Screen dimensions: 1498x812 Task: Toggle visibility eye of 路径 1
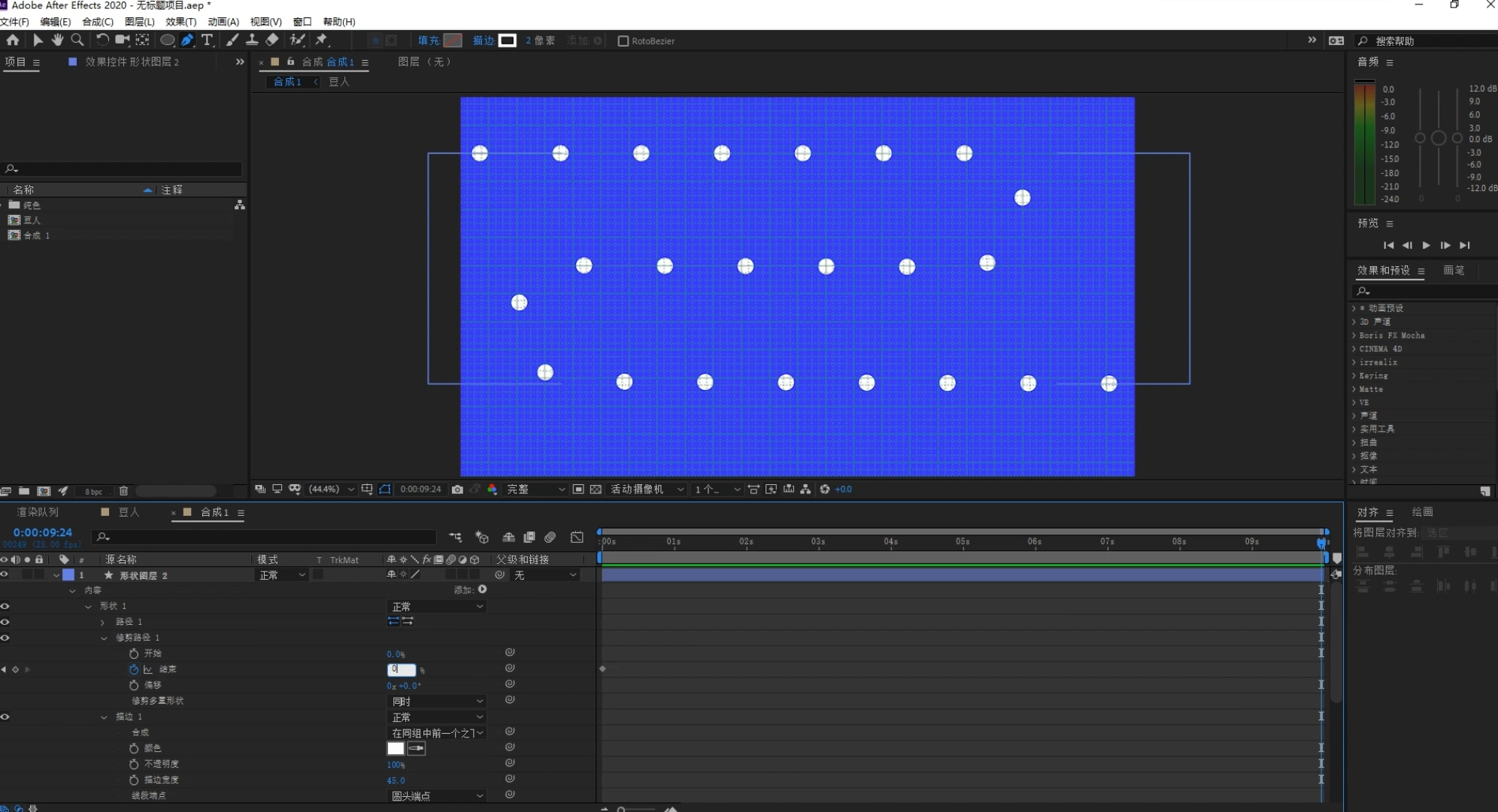point(5,622)
